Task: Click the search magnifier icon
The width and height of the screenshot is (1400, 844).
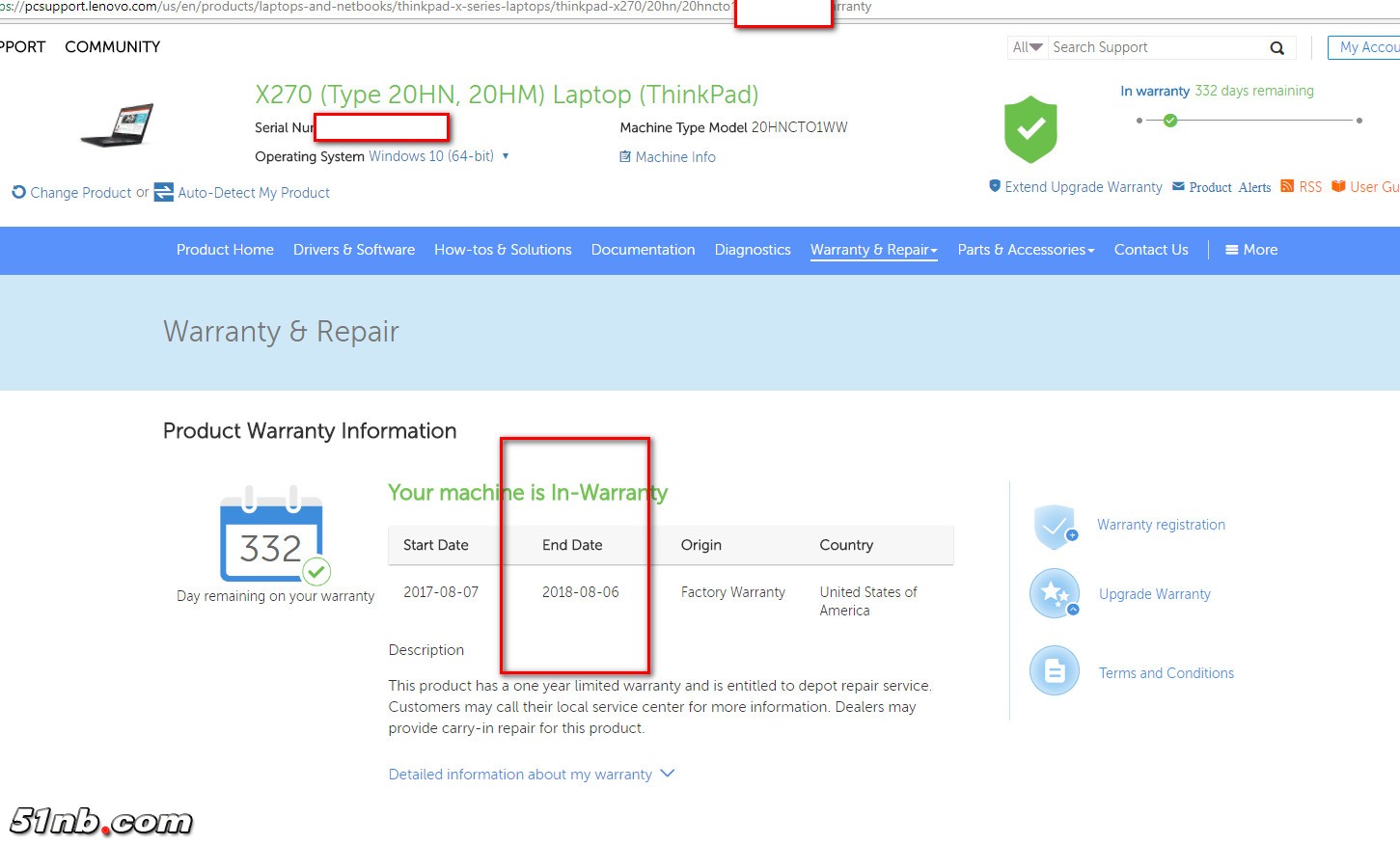Action: coord(1276,48)
